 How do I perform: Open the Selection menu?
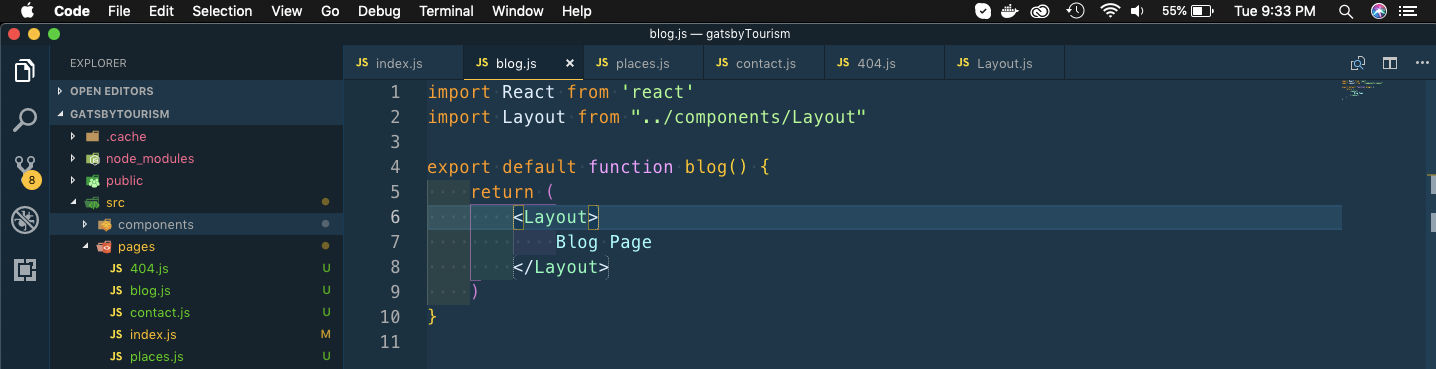222,11
